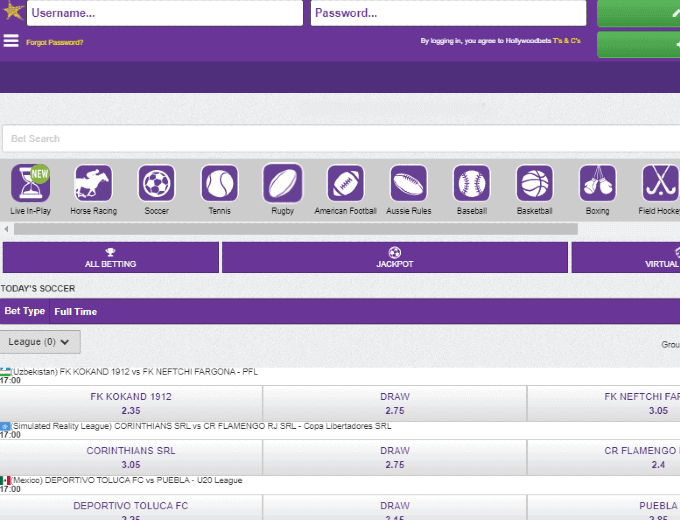Choose the Rugby ball icon
This screenshot has width=680, height=520.
tap(283, 183)
